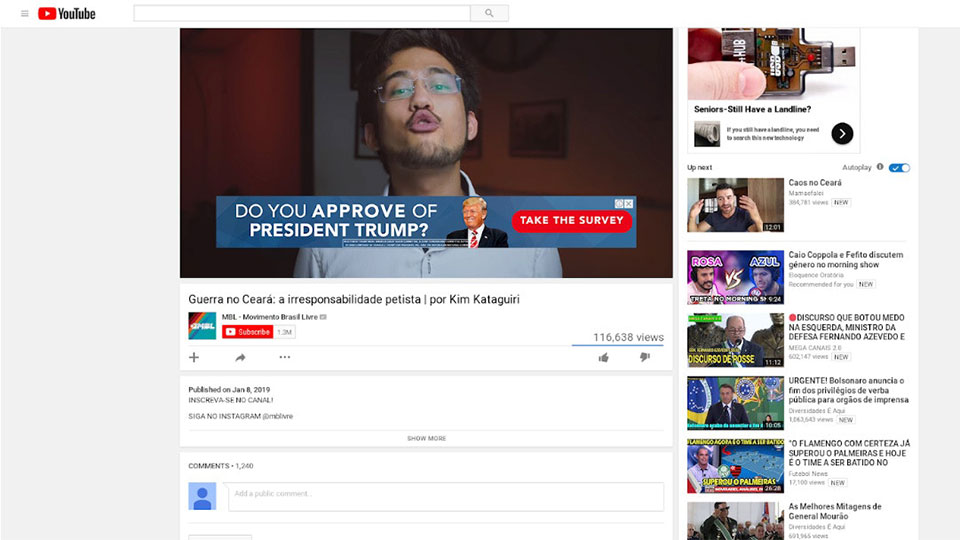The width and height of the screenshot is (960, 540).
Task: Open the hamburger guide menu
Action: [x=24, y=13]
